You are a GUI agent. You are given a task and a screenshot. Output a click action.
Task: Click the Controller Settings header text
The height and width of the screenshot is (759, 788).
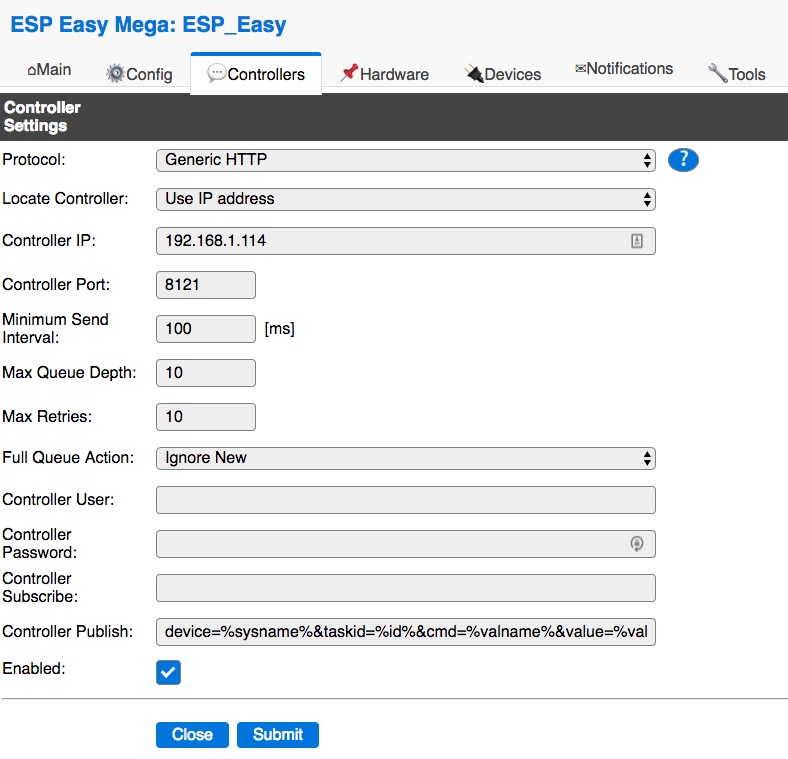tap(42, 117)
